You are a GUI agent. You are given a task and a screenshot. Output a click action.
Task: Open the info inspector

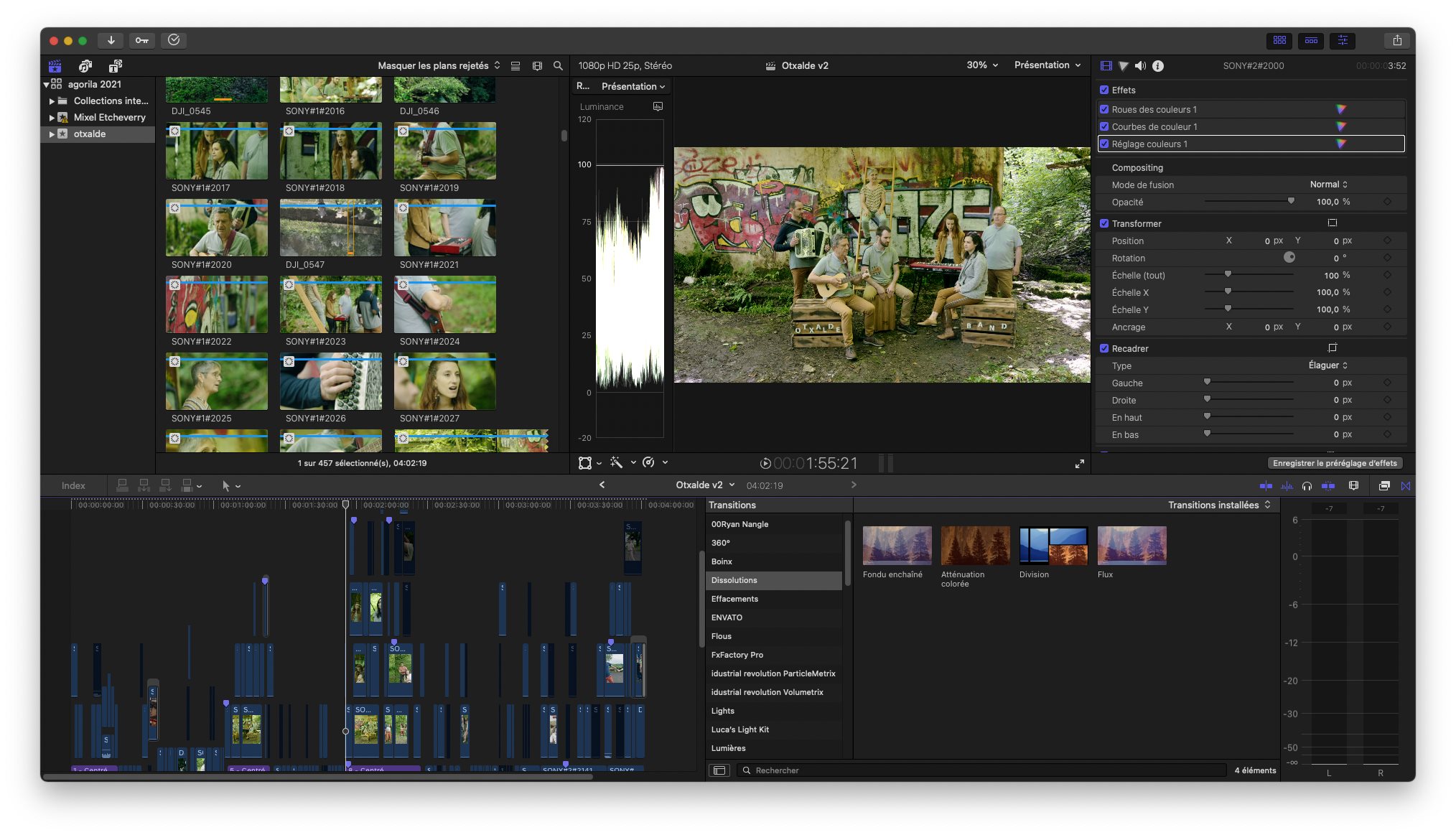pyautogui.click(x=1158, y=66)
